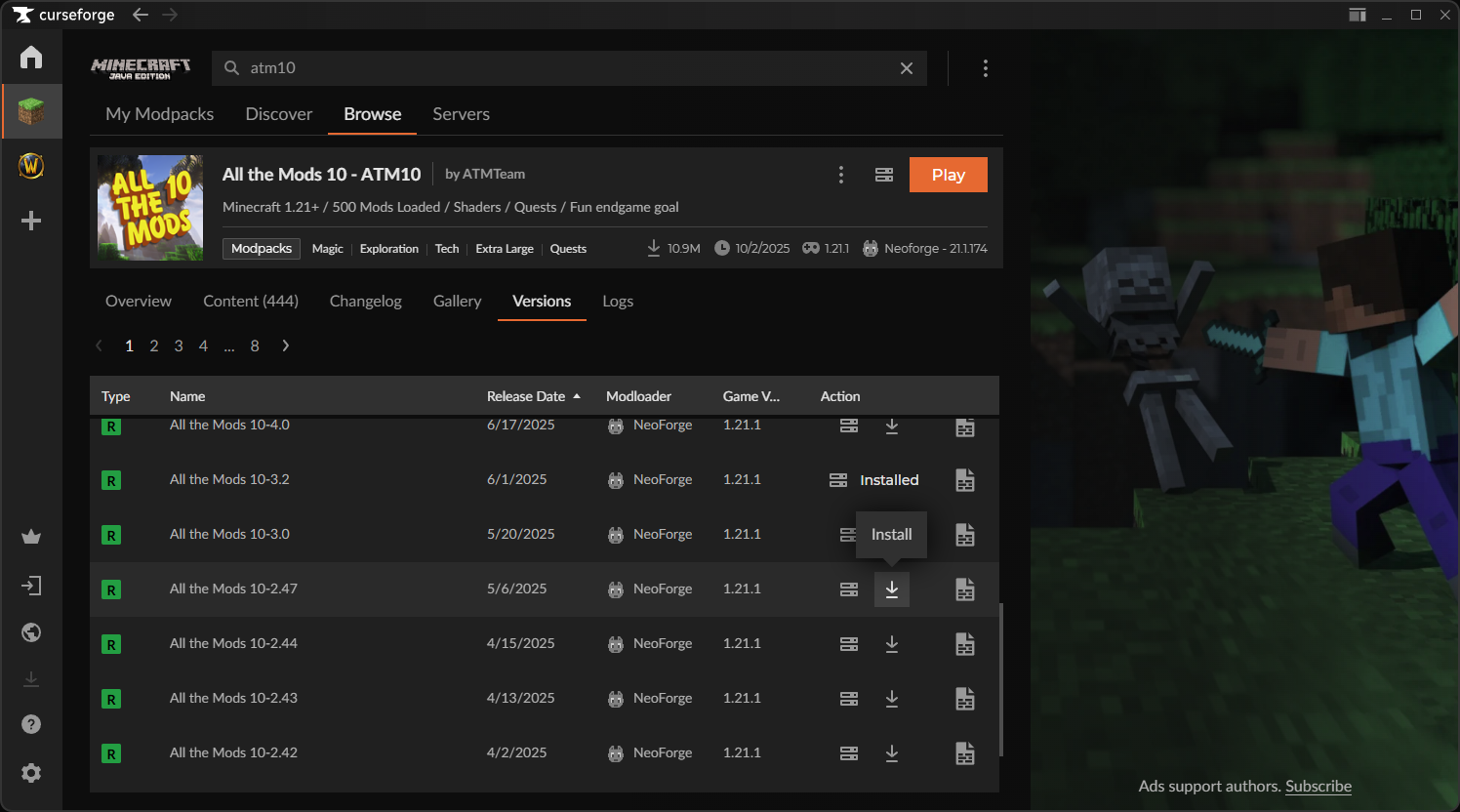Open modpack three-dot options menu beside Play
Screen dimensions: 1460x812
[x=840, y=175]
